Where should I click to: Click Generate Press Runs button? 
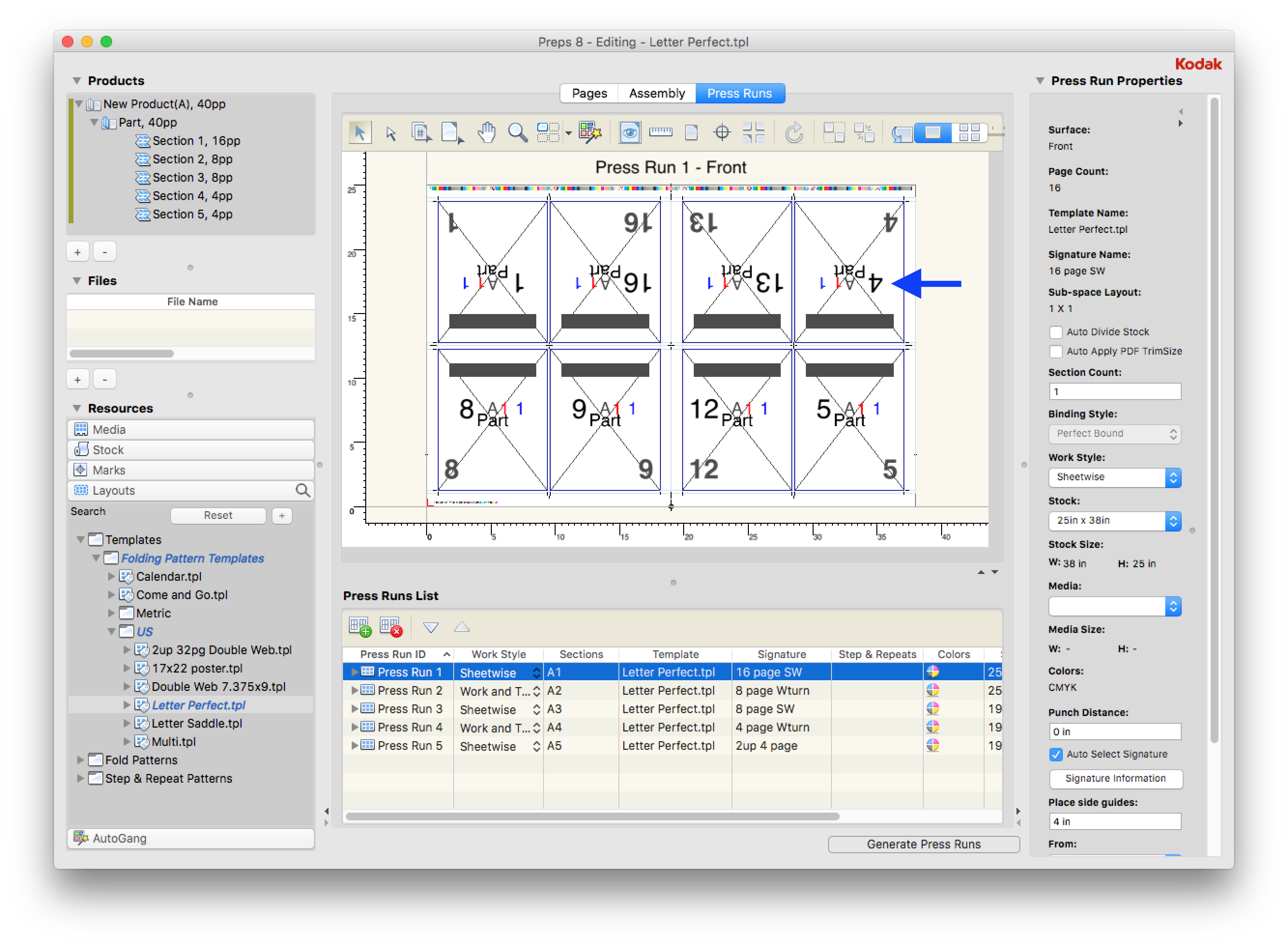[x=923, y=844]
